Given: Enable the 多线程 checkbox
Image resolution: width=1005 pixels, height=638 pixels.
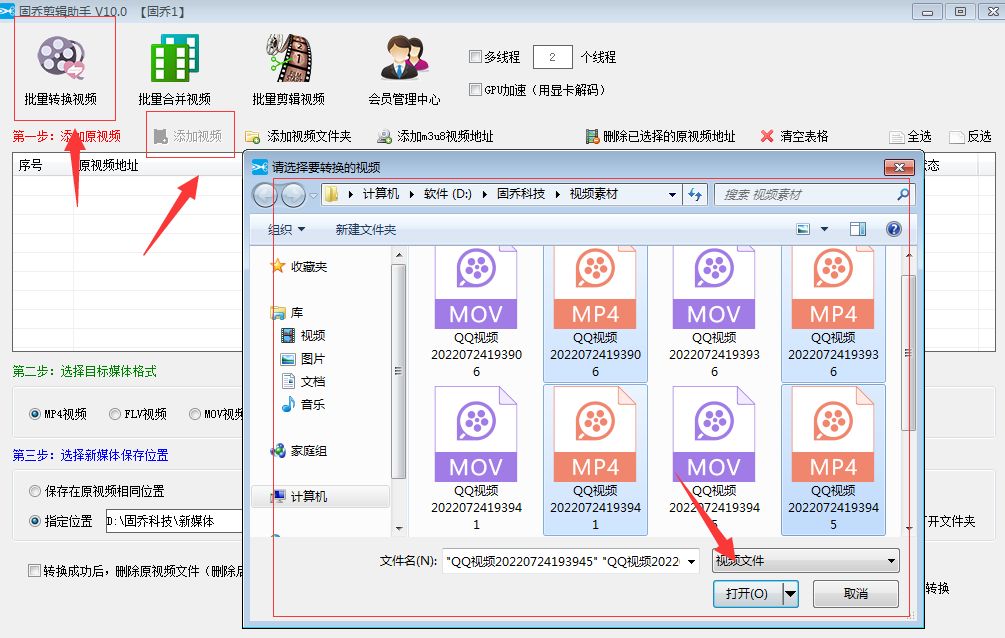Looking at the screenshot, I should 476,56.
